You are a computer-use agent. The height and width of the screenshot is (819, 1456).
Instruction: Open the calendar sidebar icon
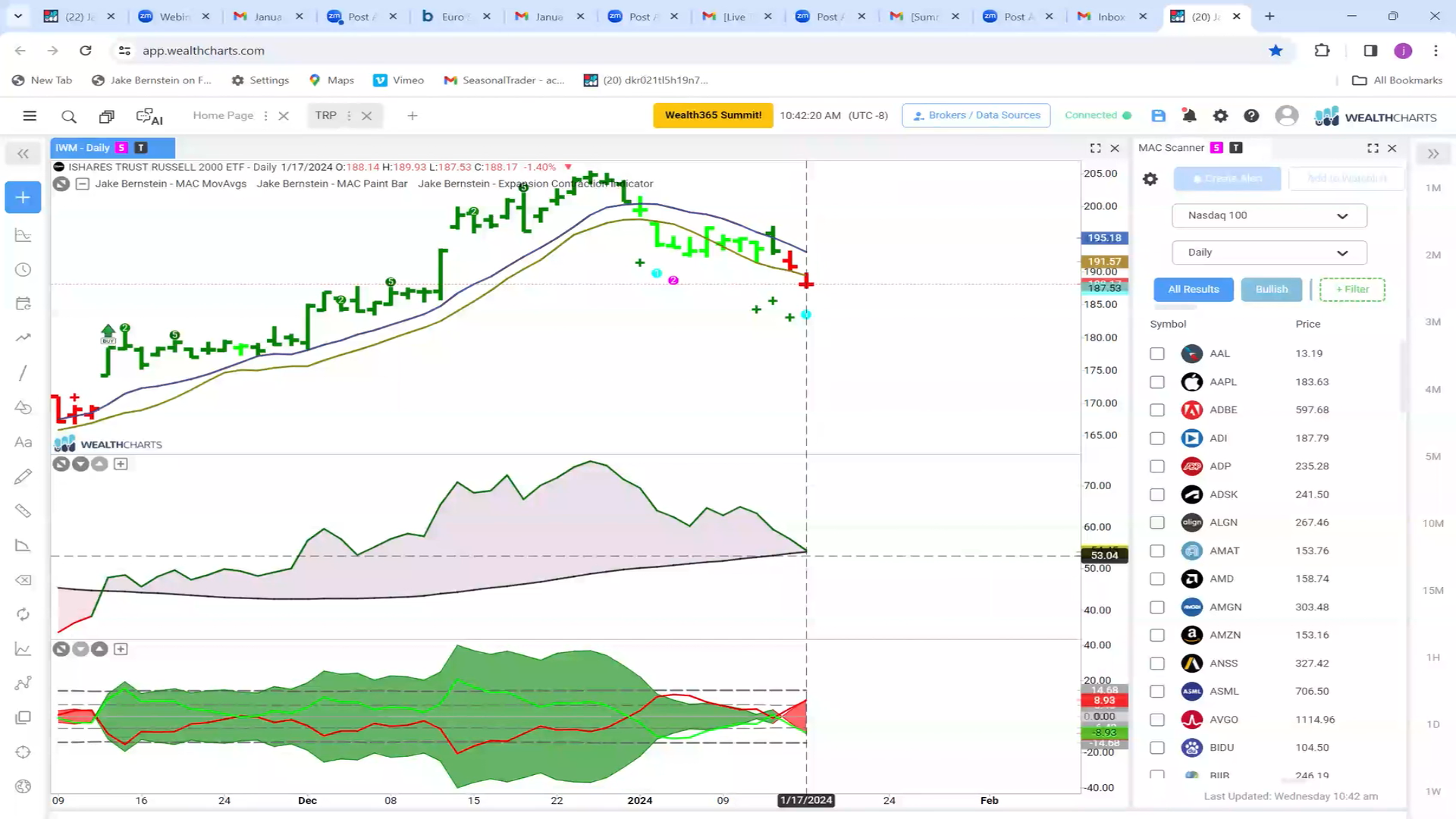tap(24, 303)
